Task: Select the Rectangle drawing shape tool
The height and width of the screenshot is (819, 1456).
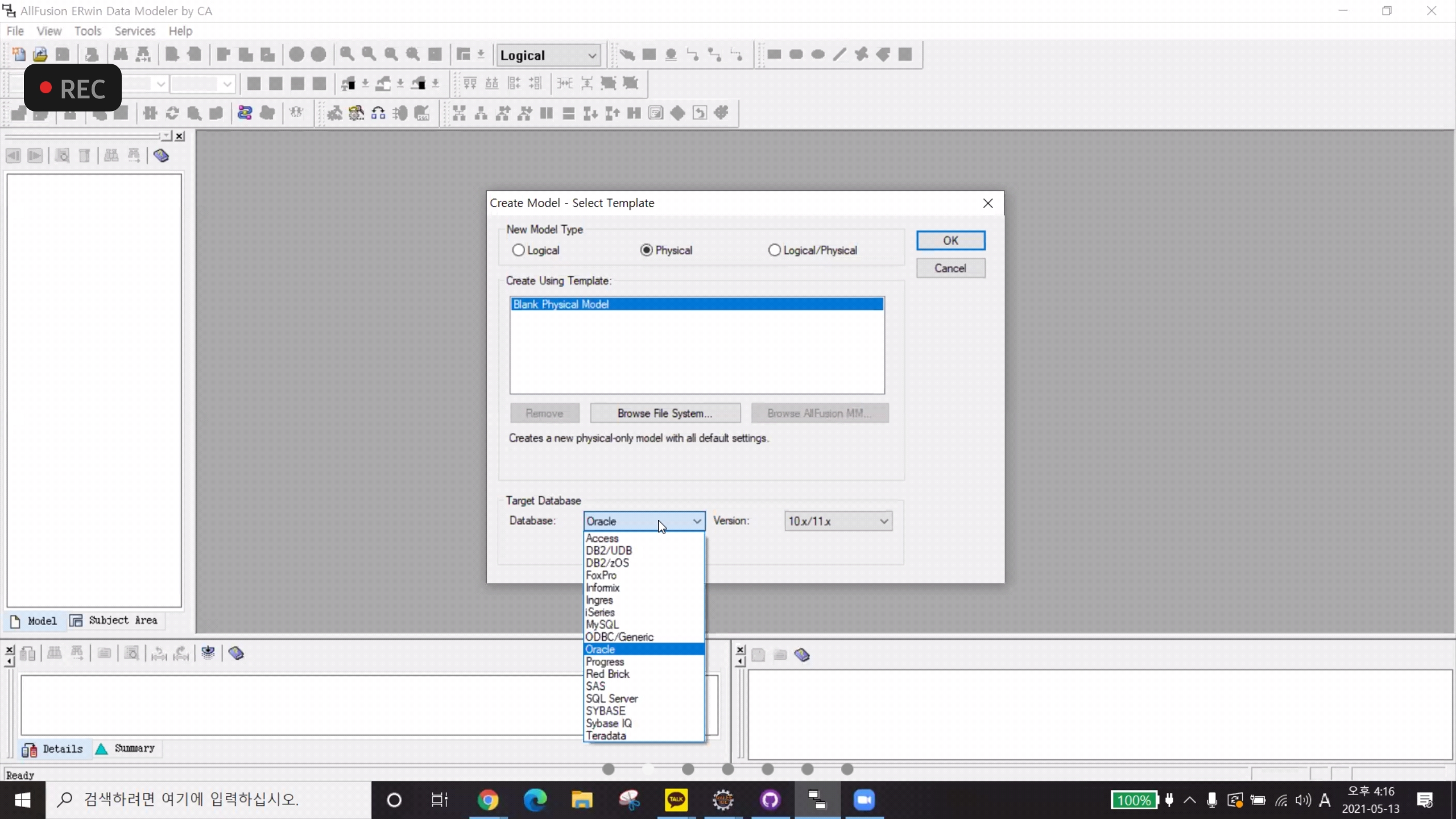Action: coord(774,55)
